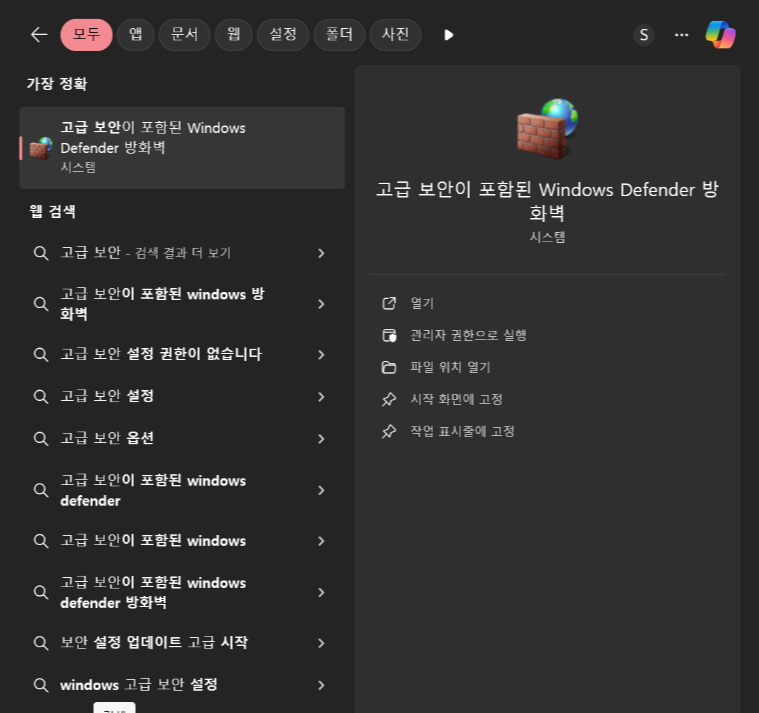Viewport: 759px width, 713px height.
Task: Expand chevron for 고급 보안이 포함된 windows suggestion
Action: [321, 541]
